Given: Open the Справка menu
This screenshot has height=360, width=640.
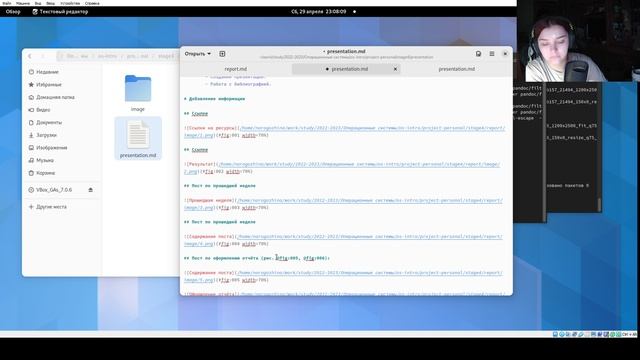Looking at the screenshot, I should (92, 3).
